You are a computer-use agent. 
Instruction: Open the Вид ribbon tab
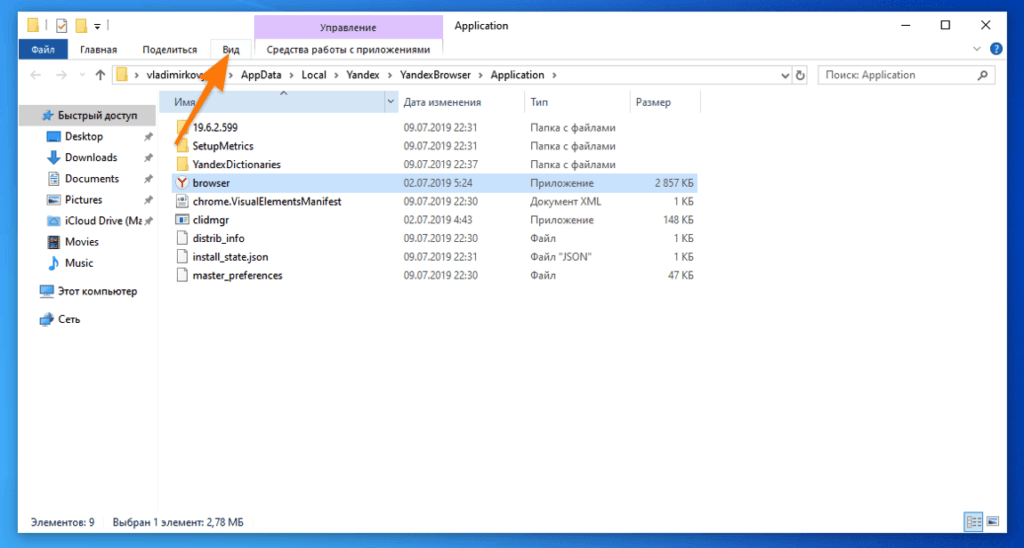click(231, 50)
